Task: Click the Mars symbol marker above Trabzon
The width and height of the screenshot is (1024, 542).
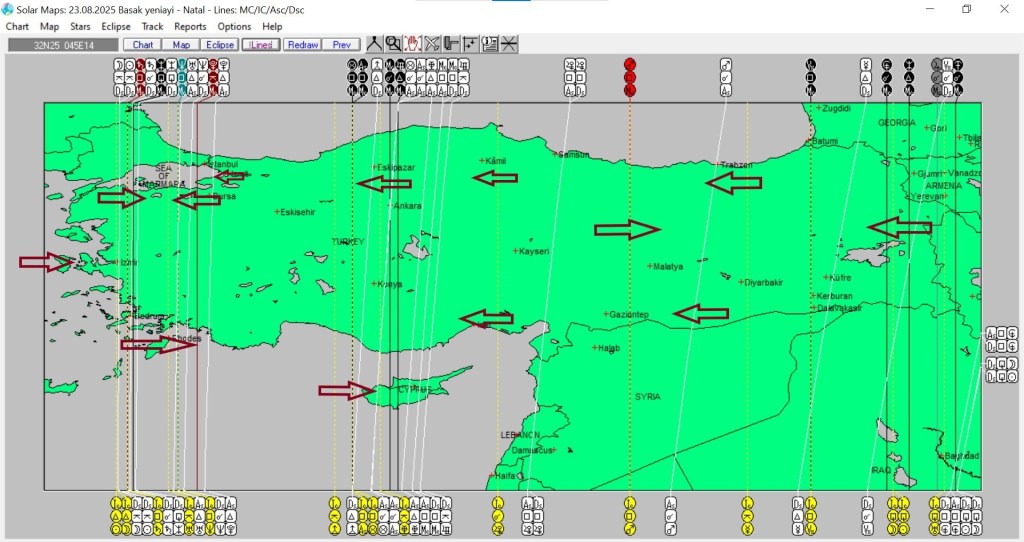Action: coord(726,65)
